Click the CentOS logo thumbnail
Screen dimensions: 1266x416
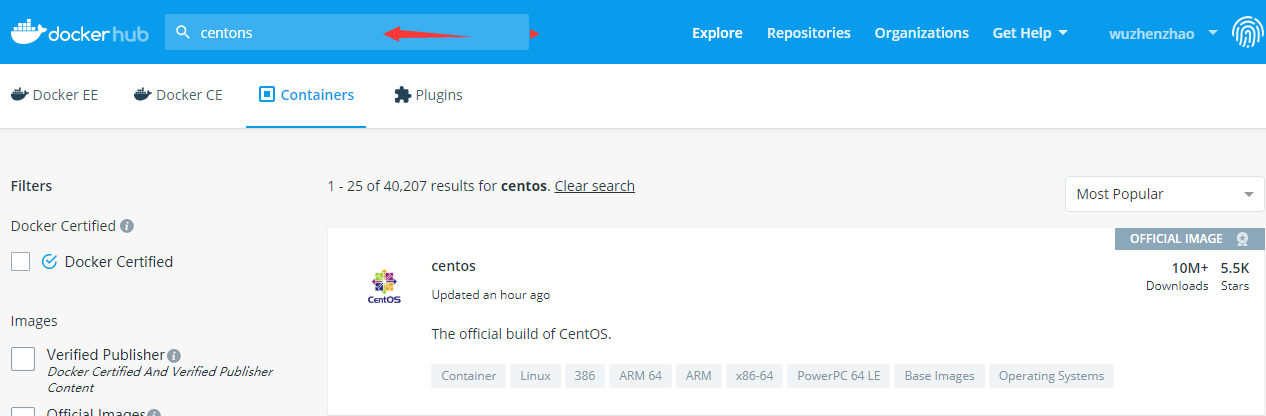pyautogui.click(x=384, y=285)
